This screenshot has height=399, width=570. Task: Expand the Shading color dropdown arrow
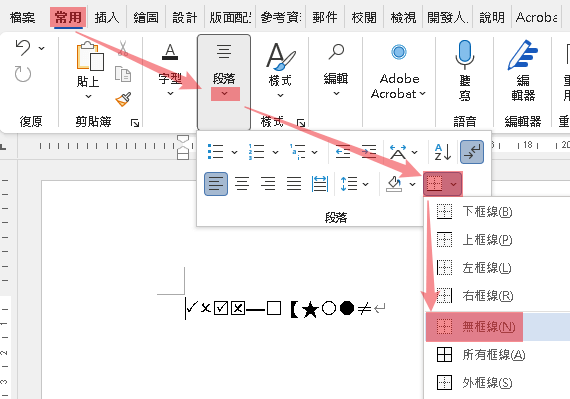[x=413, y=184]
